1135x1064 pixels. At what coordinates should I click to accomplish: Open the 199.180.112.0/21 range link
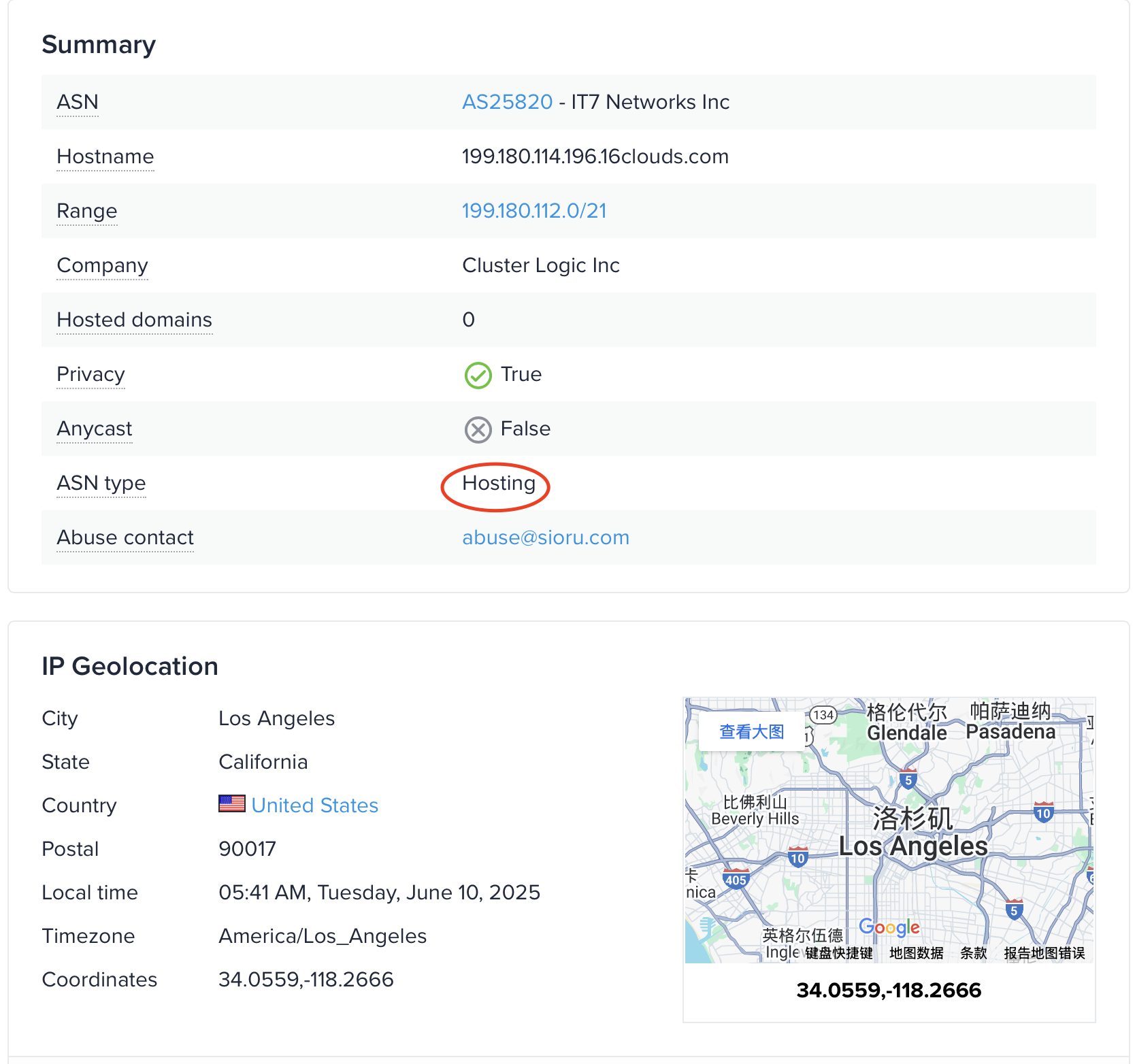coord(534,211)
